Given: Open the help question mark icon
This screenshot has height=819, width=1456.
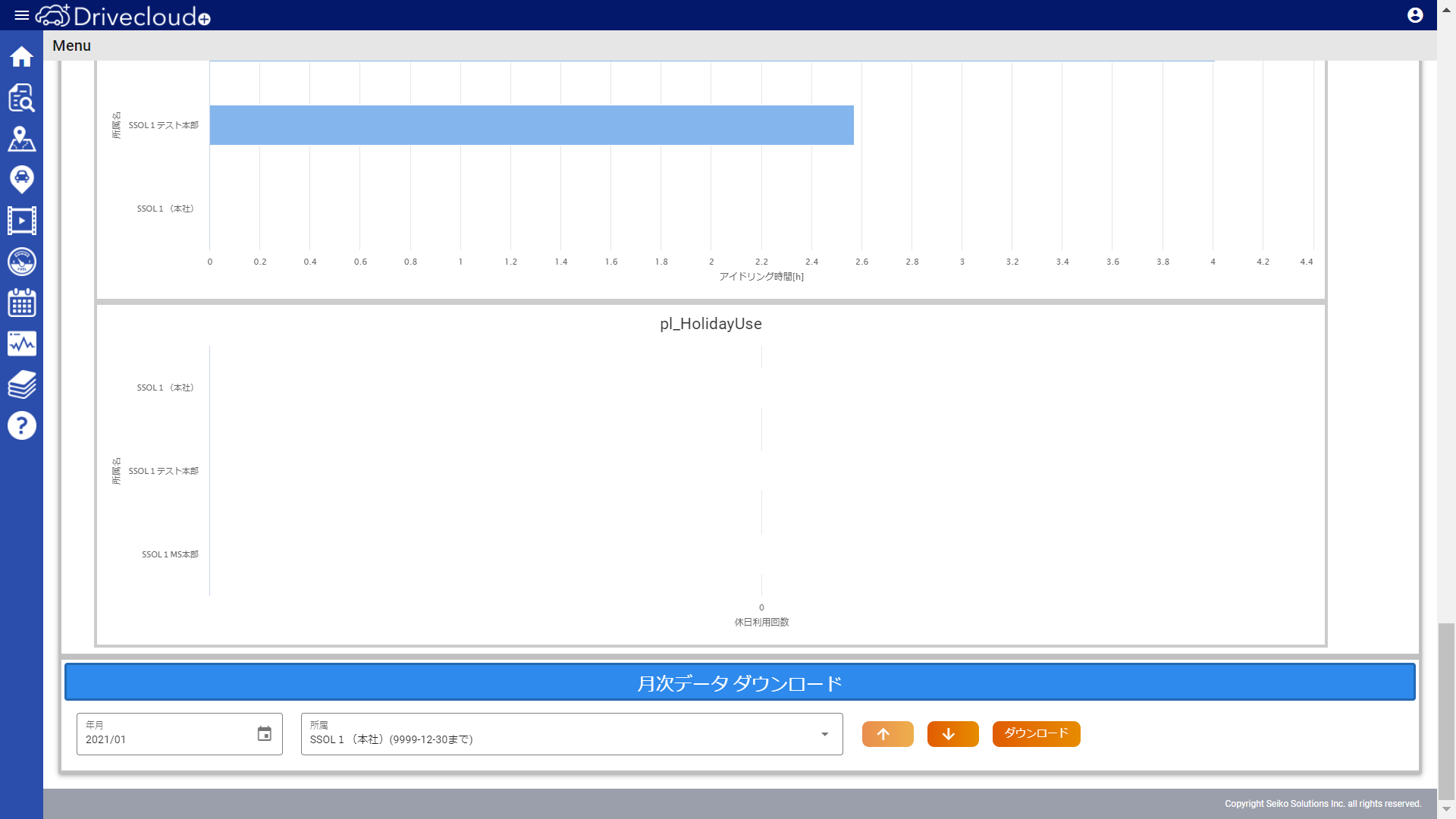Looking at the screenshot, I should [x=21, y=425].
